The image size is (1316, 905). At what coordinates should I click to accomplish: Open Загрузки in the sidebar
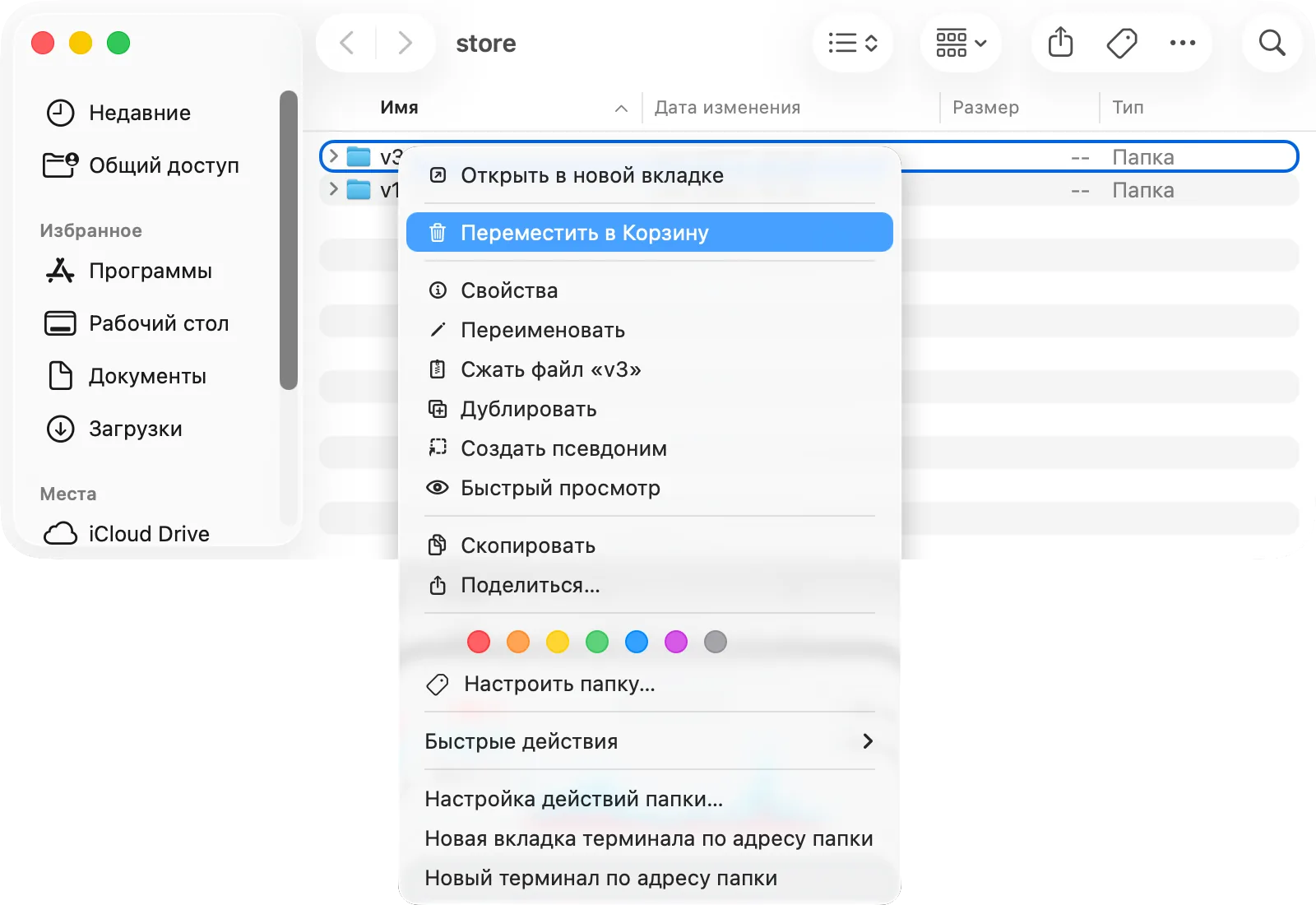114,429
